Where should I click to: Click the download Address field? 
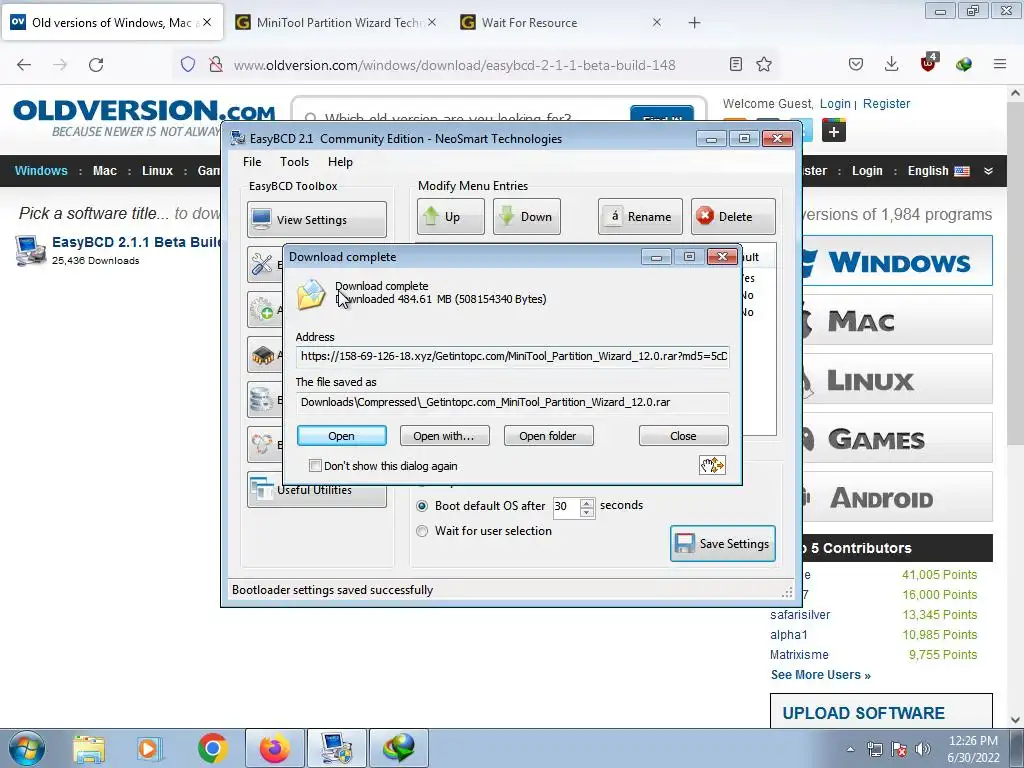pyautogui.click(x=513, y=357)
